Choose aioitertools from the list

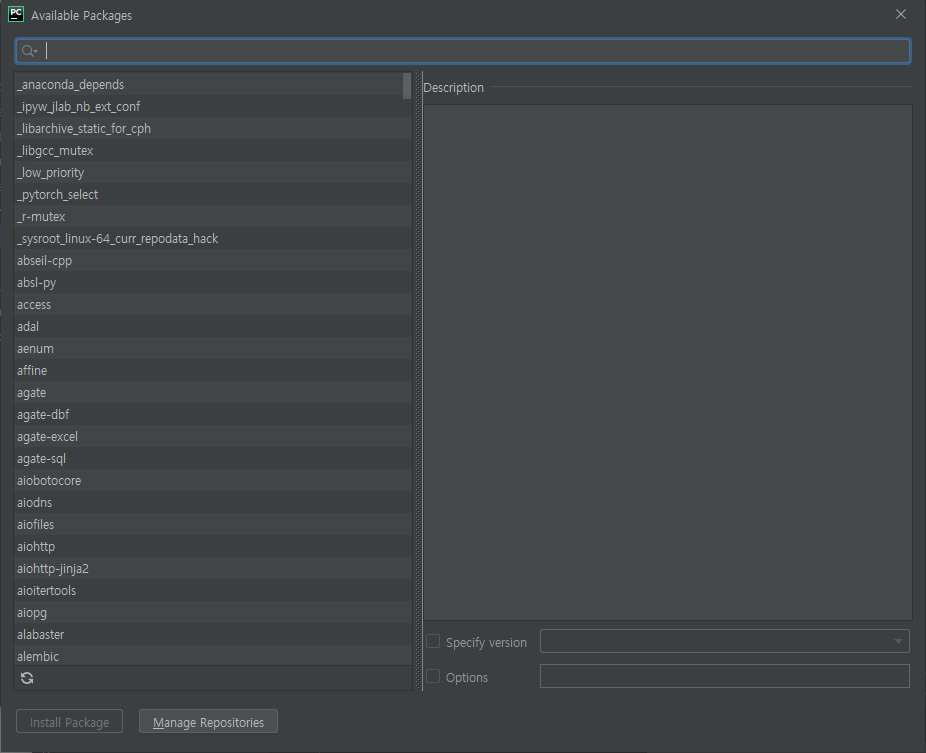pos(213,591)
